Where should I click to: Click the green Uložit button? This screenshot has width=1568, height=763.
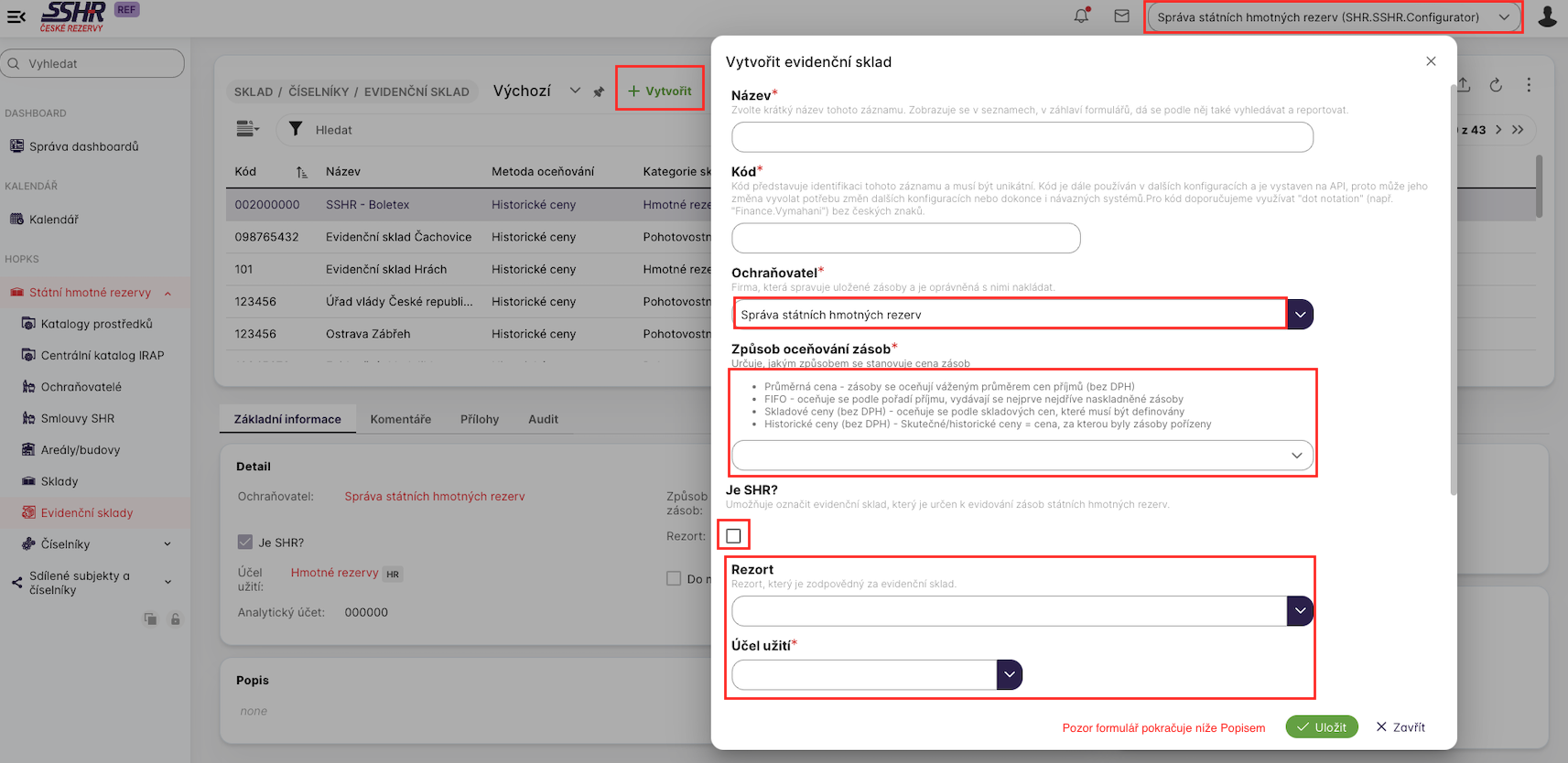pos(1321,726)
